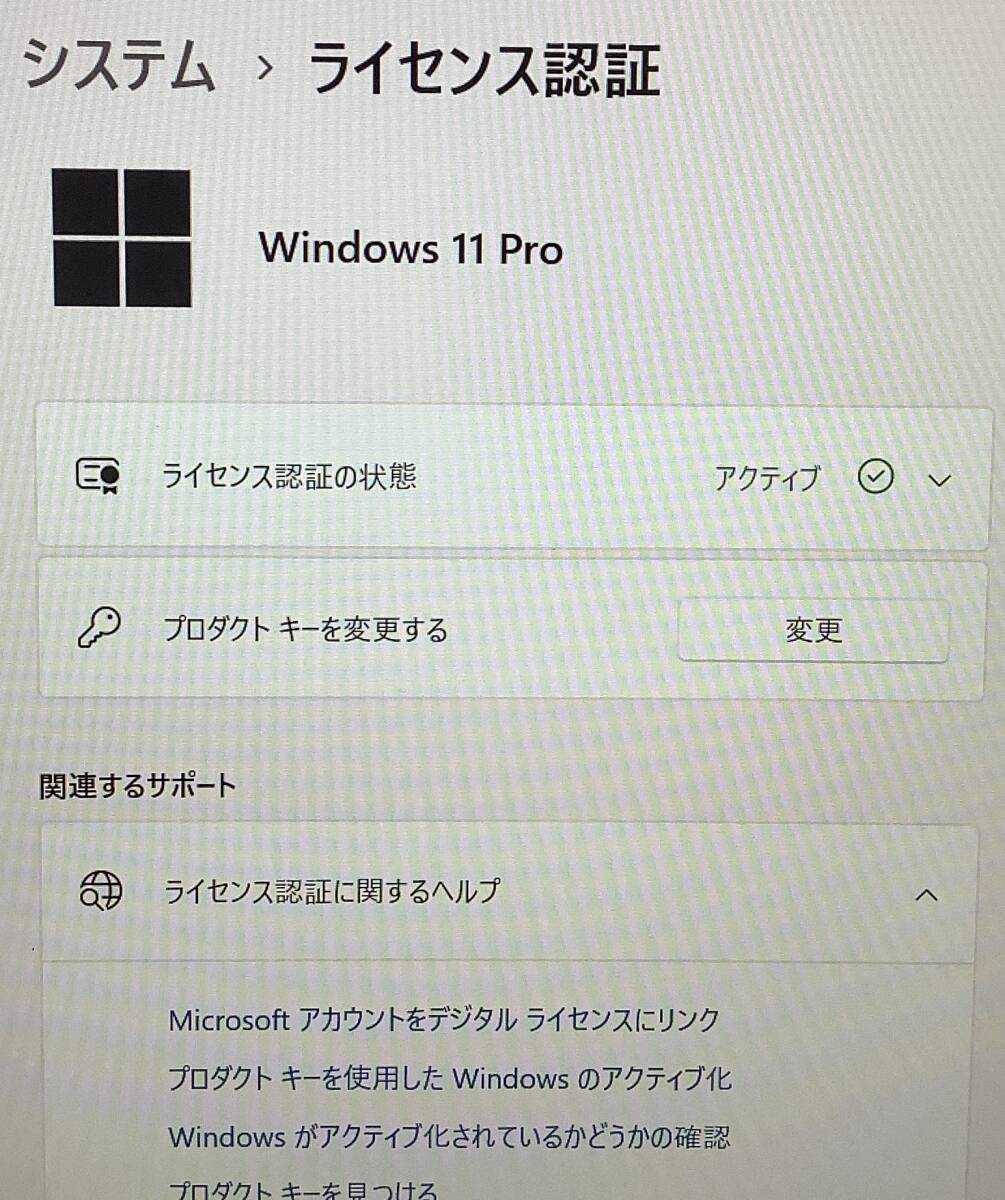Screen dimensions: 1005x1200
Task: Open Microsoft アカウントをデジタル ライセンスにリンク link
Action: point(444,1020)
